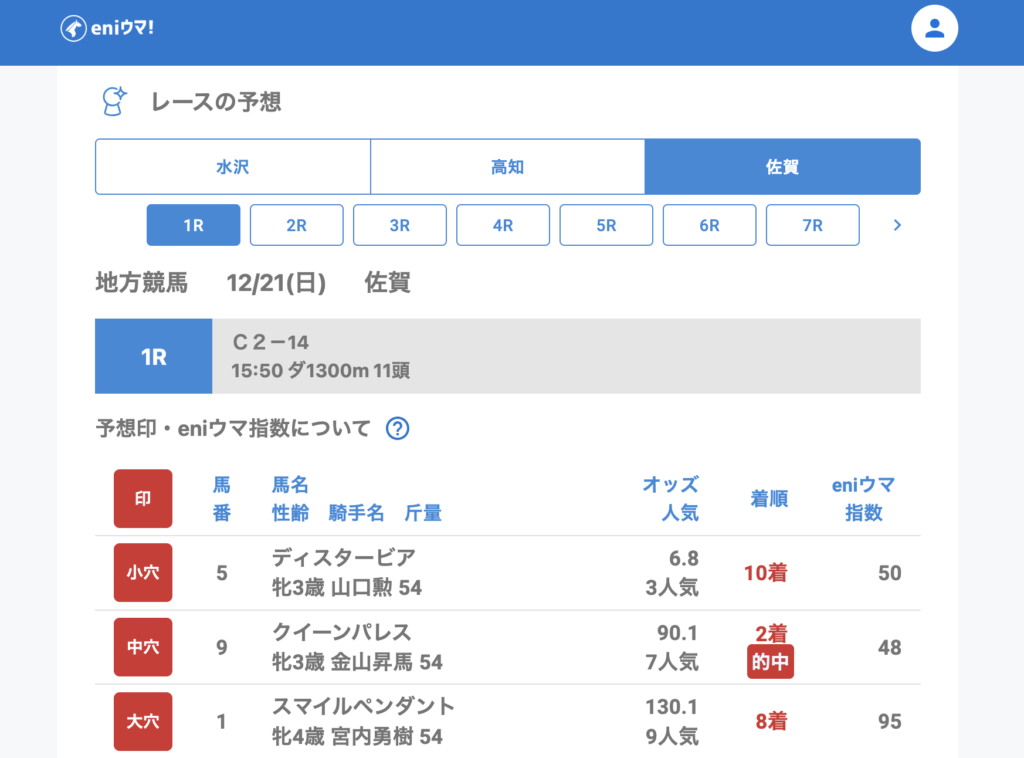
Task: Choose the 4R race button
Action: 503,225
